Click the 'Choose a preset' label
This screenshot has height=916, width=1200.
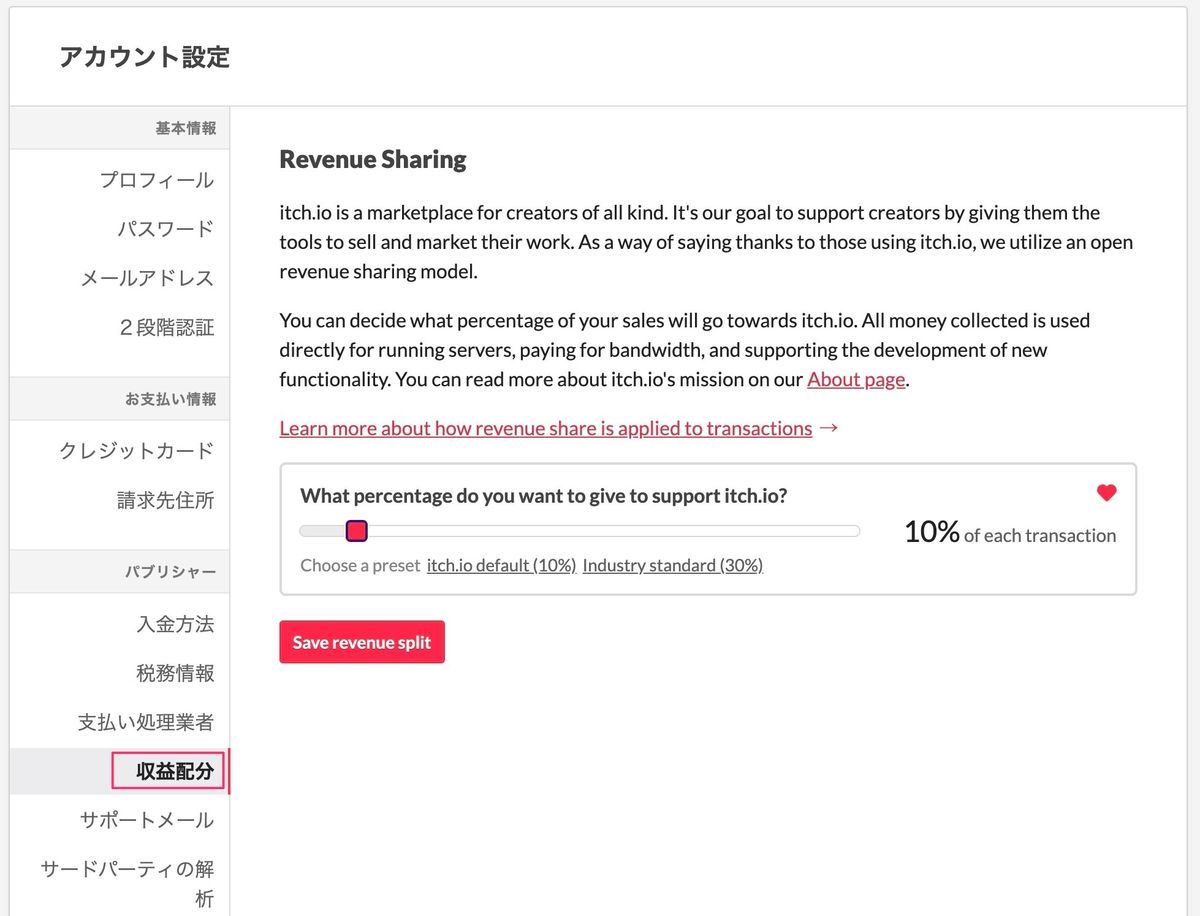click(360, 565)
